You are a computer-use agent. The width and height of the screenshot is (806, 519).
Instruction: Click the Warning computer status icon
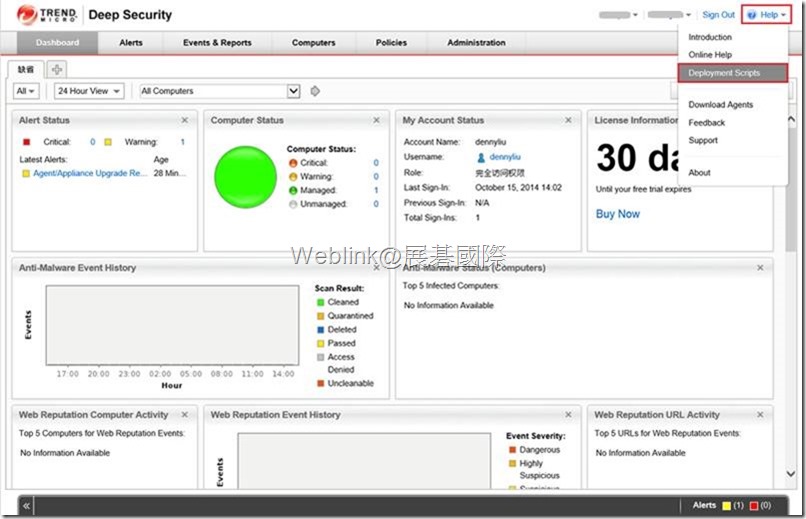click(x=293, y=177)
